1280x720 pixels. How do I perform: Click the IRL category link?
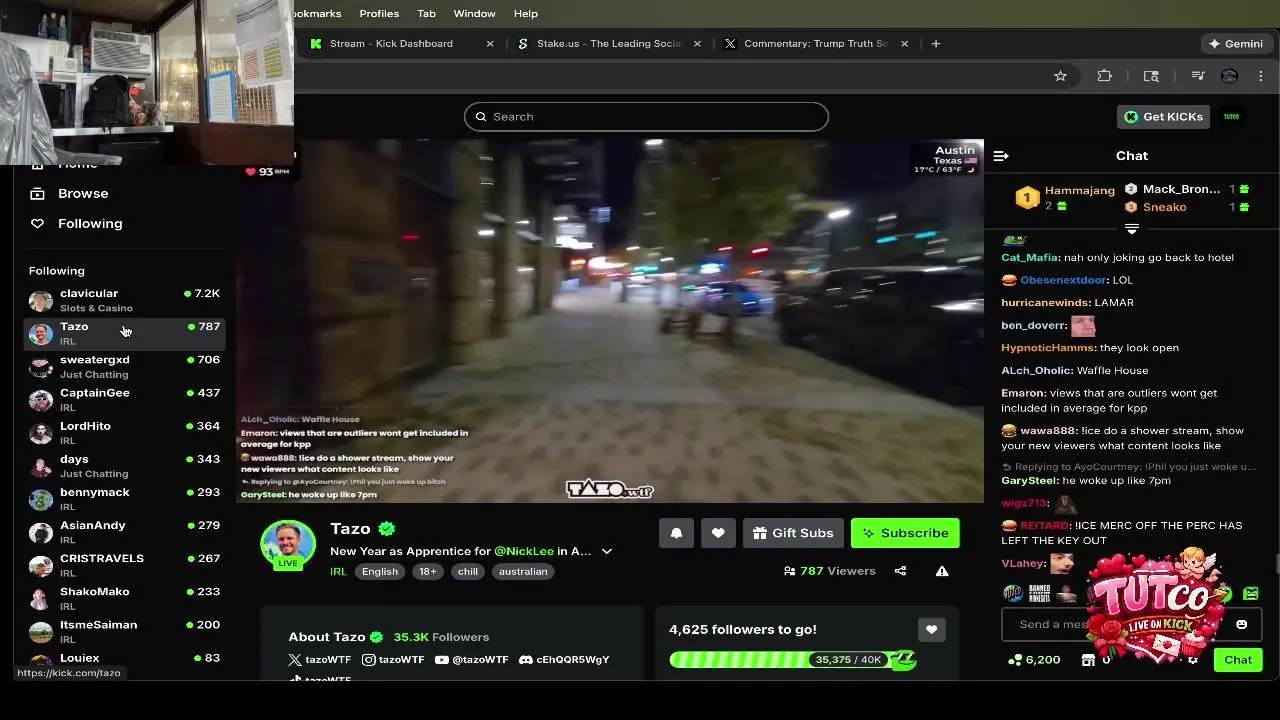point(338,572)
